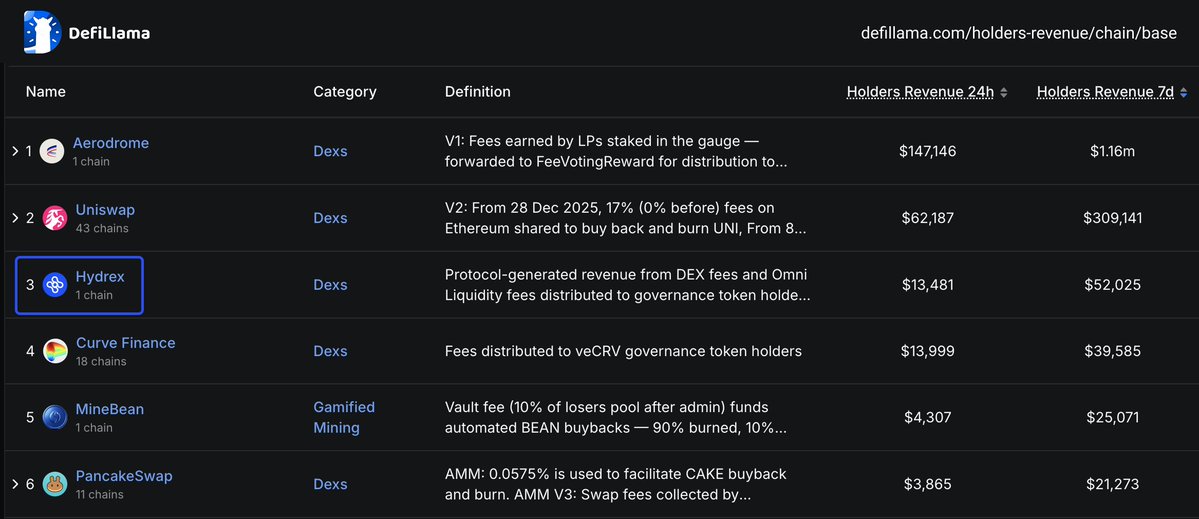
Task: Click the Curve Finance rainbow logo
Action: point(55,351)
